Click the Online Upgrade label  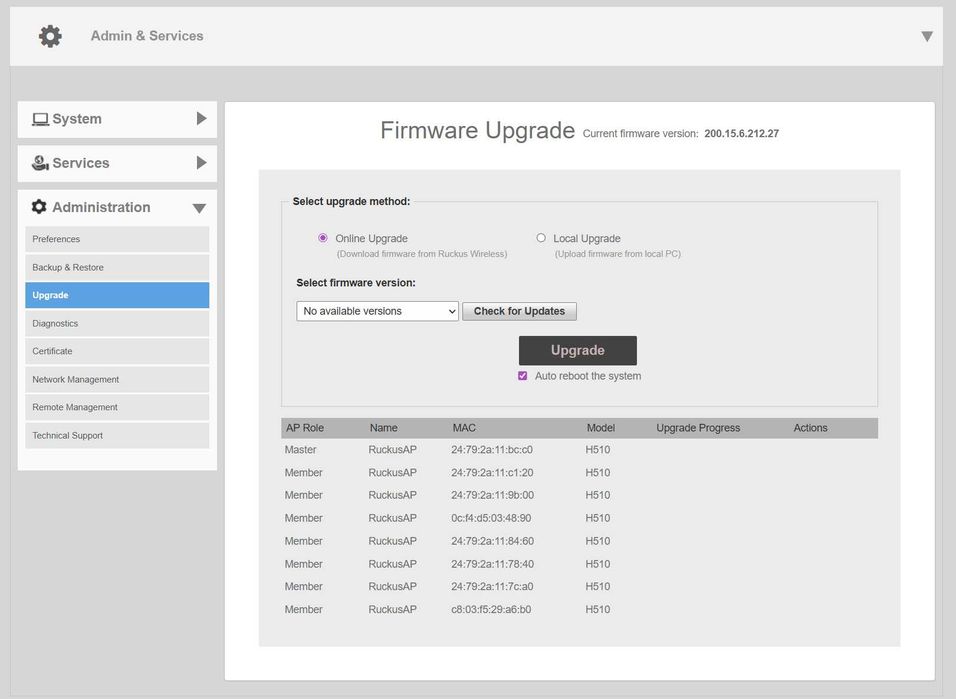tap(371, 238)
